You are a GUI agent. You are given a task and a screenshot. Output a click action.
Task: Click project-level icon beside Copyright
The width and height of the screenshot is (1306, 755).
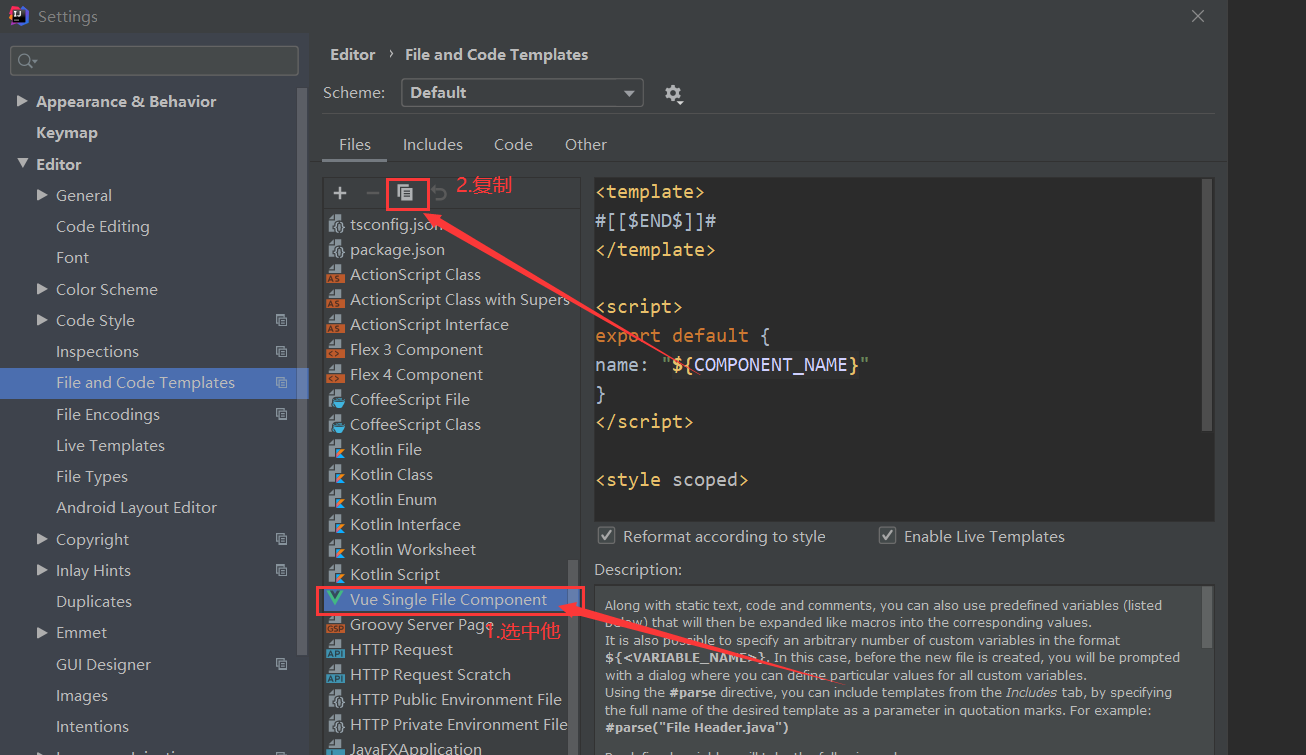281,539
